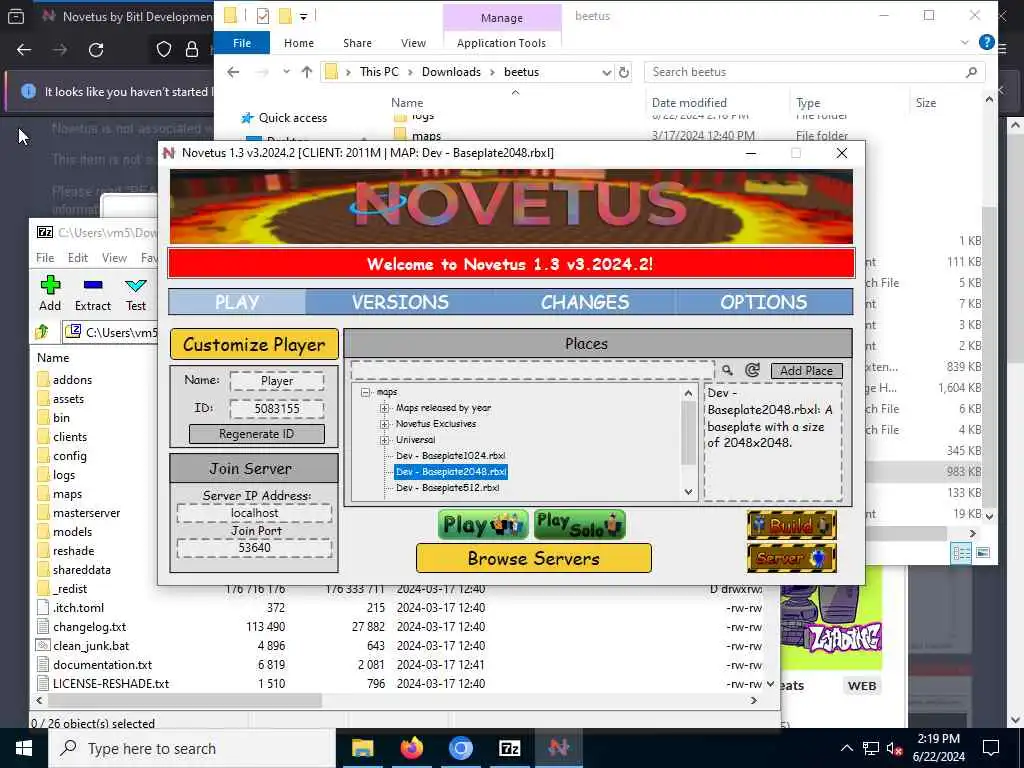Open the 7-Zip View menu
Screen dimensions: 1024x768
tap(114, 258)
